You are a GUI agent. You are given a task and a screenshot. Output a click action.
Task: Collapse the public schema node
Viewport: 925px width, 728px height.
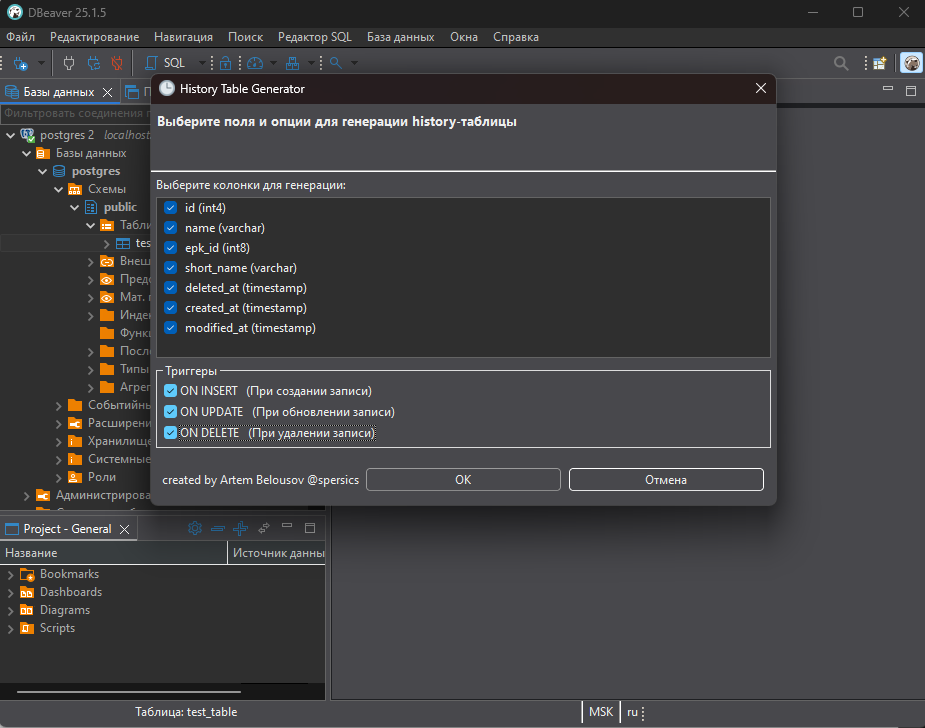click(x=74, y=208)
